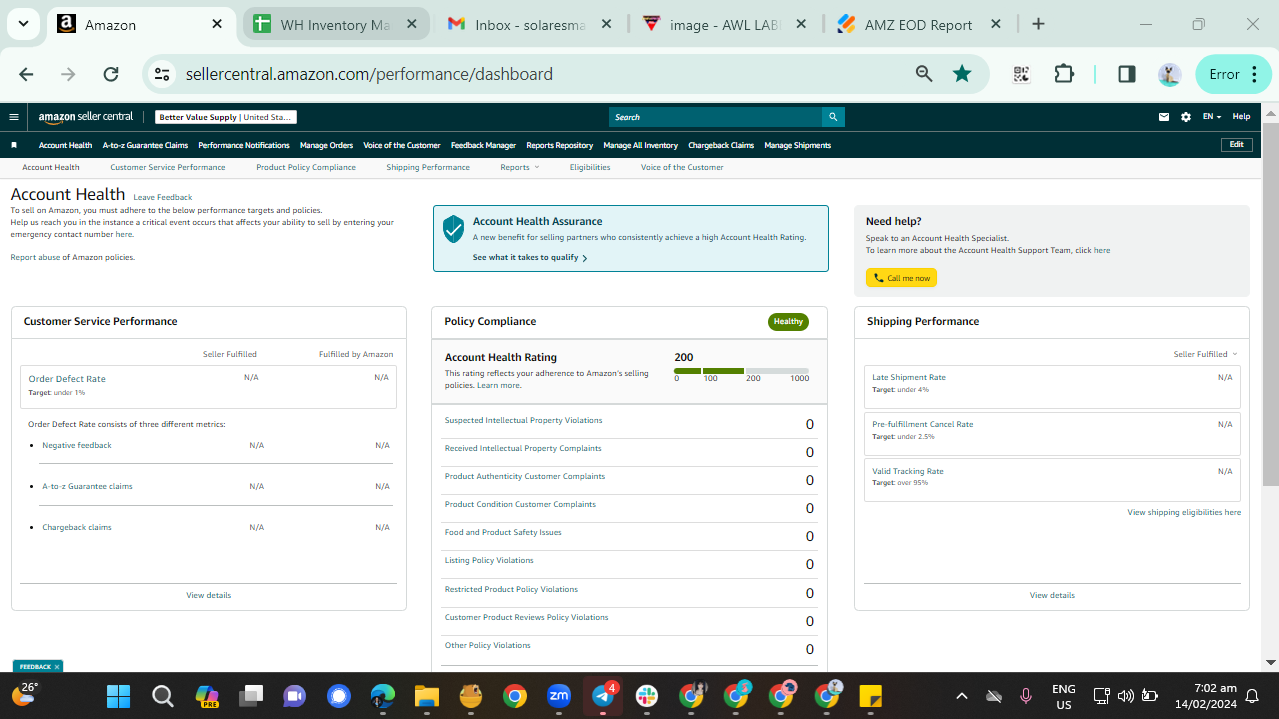Open Windows Start menu
The width and height of the screenshot is (1279, 719).
118,696
